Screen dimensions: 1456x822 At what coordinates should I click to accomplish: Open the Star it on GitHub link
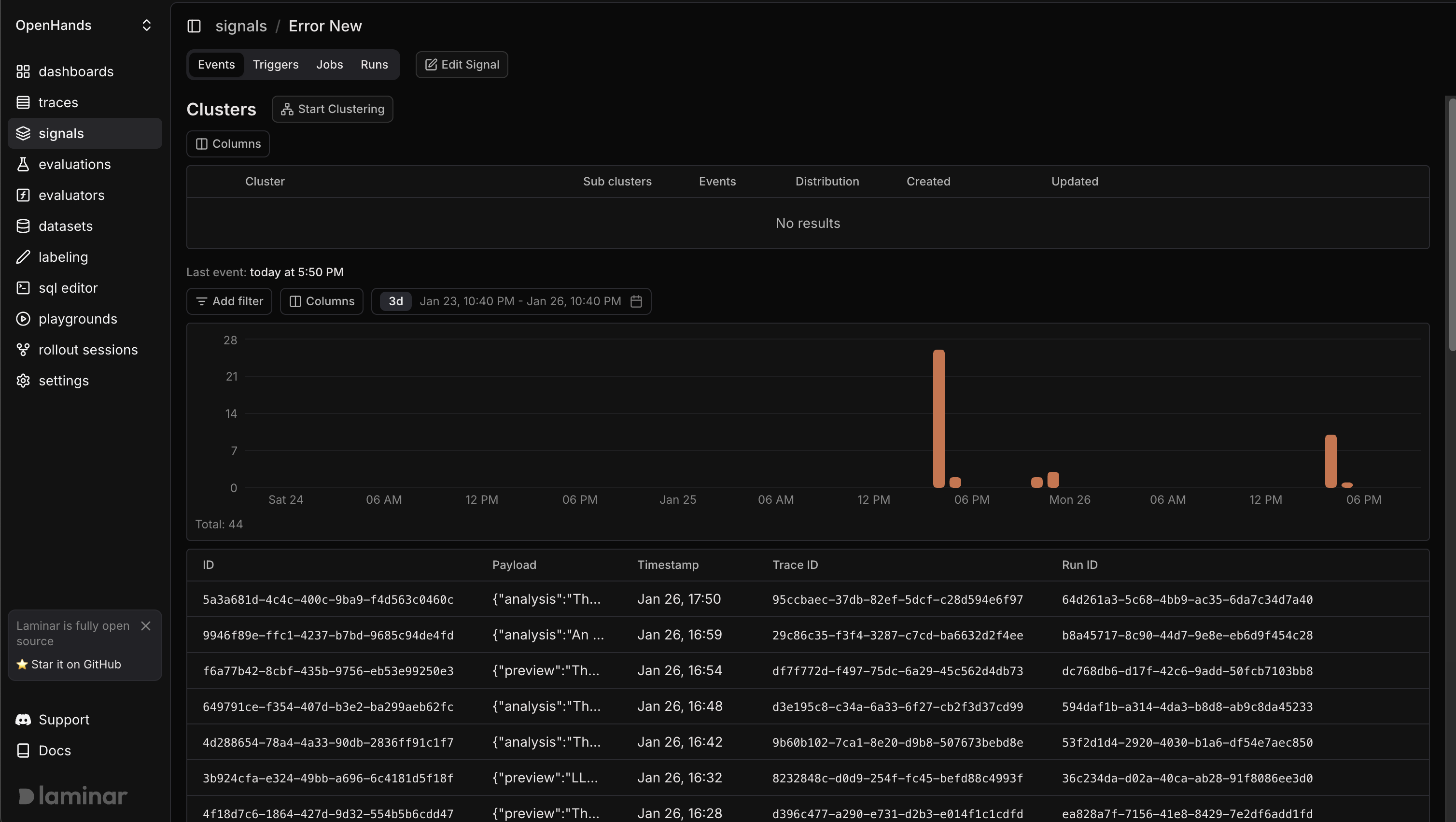point(75,664)
